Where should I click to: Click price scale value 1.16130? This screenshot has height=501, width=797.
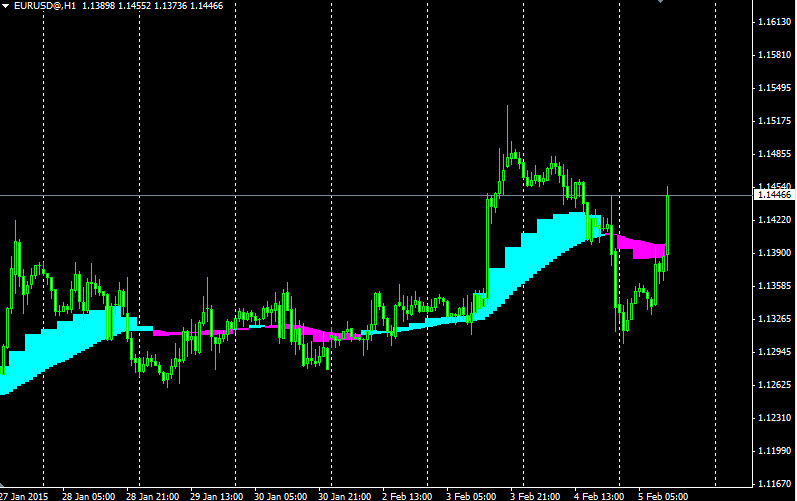[775, 21]
